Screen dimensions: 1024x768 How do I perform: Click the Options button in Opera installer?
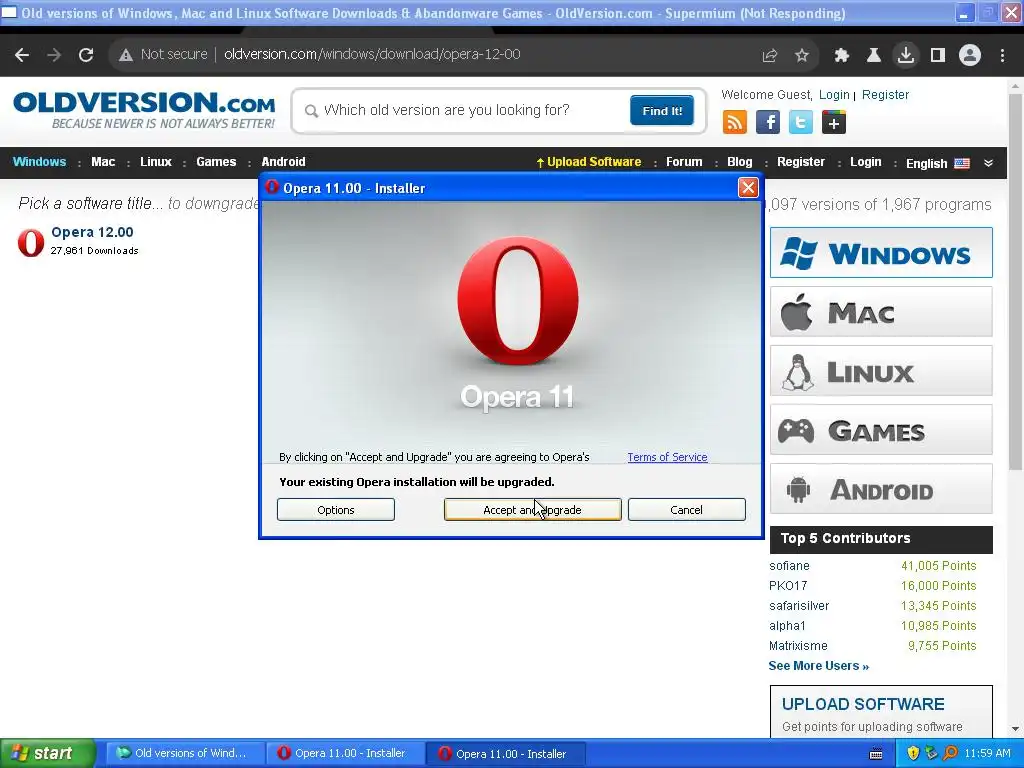pyautogui.click(x=336, y=510)
